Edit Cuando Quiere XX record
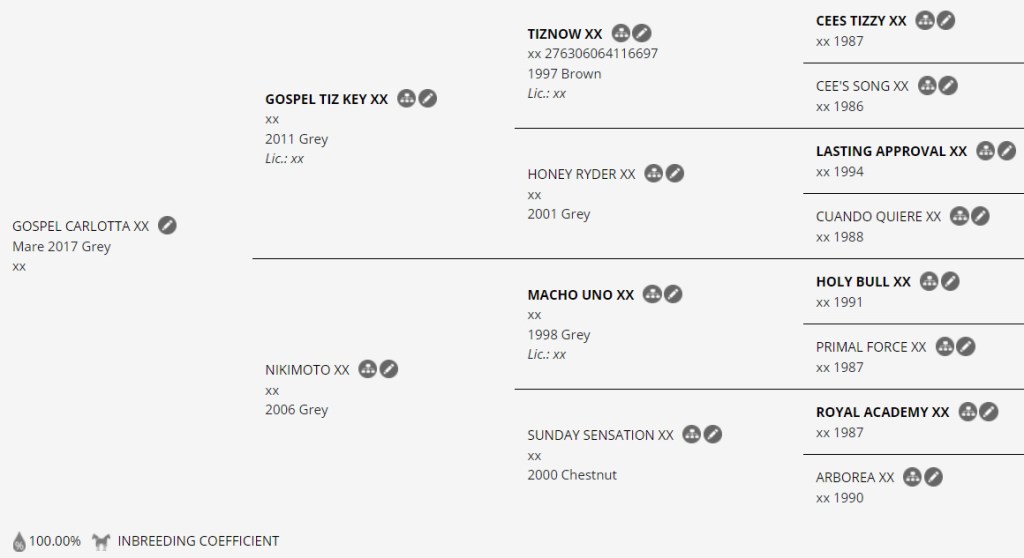Image resolution: width=1024 pixels, height=558 pixels. pos(981,216)
